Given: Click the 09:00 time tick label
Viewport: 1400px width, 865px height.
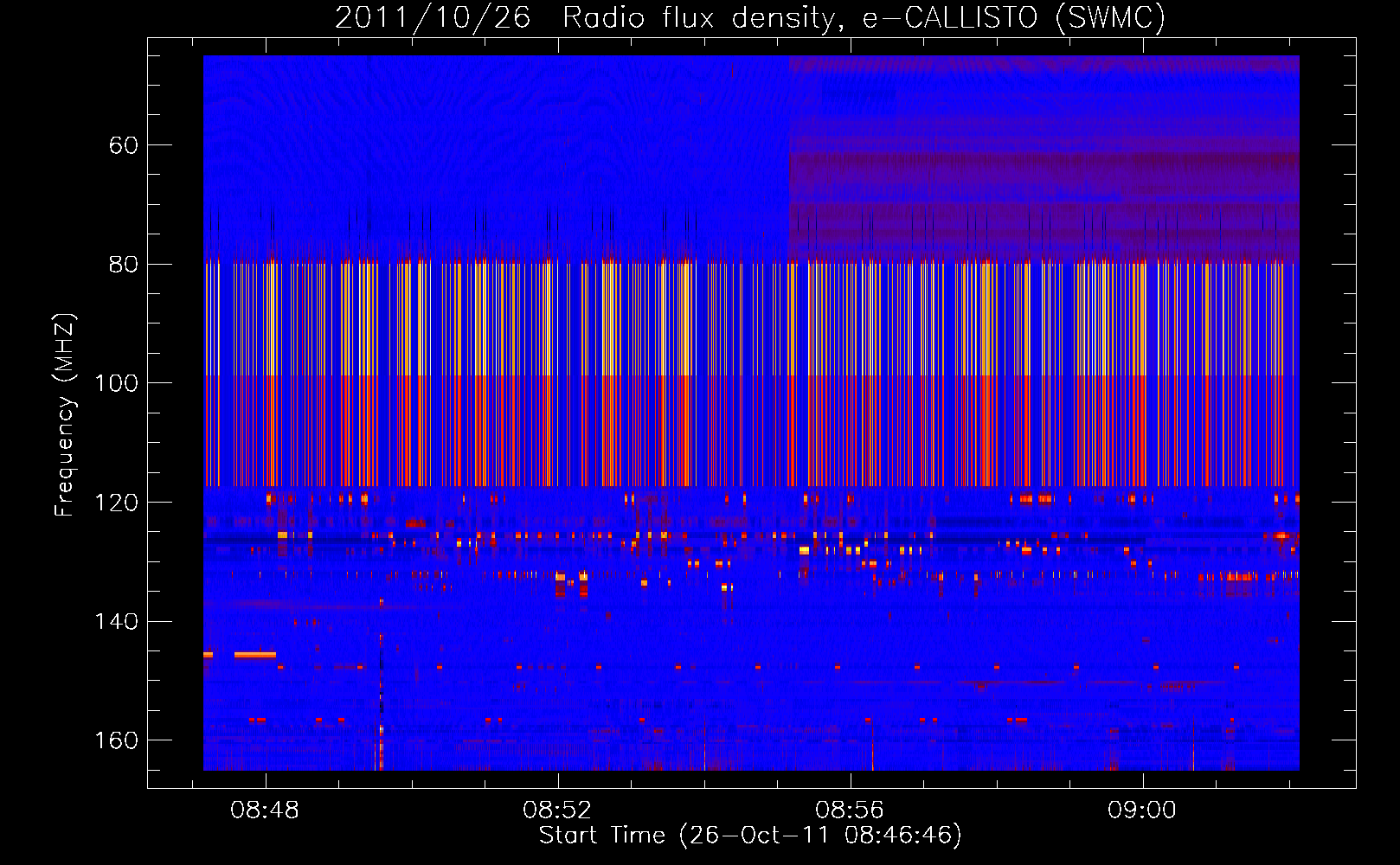Looking at the screenshot, I should [x=1142, y=811].
